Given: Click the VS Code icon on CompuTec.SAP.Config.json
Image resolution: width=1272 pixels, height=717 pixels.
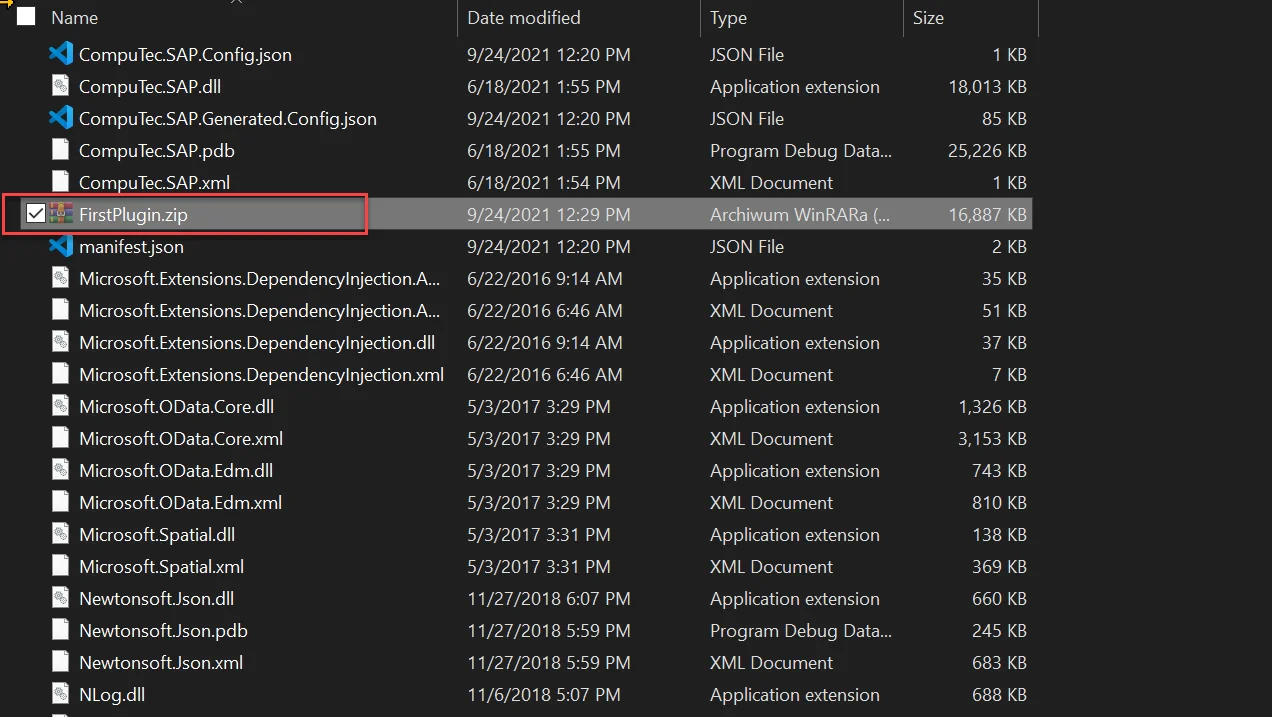Looking at the screenshot, I should click(x=60, y=54).
